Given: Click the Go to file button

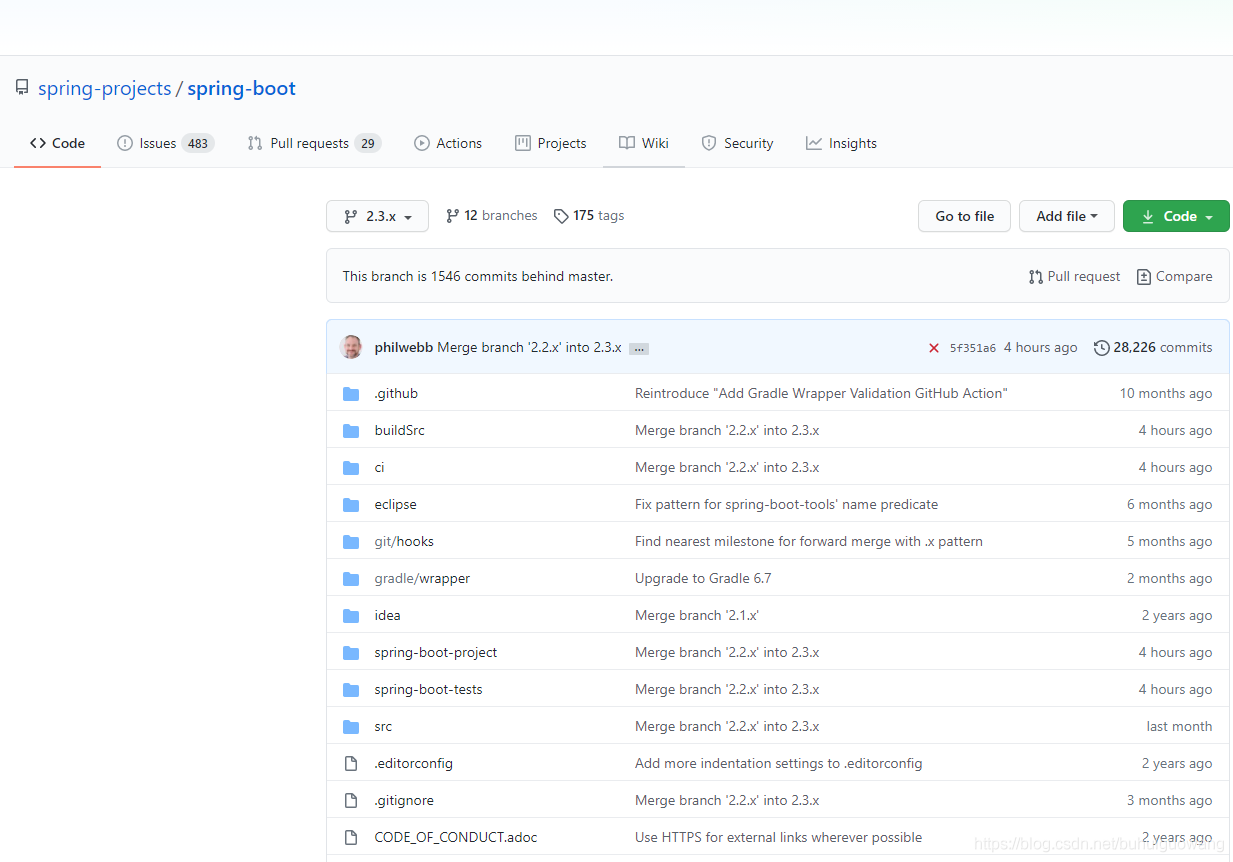Looking at the screenshot, I should pyautogui.click(x=963, y=215).
